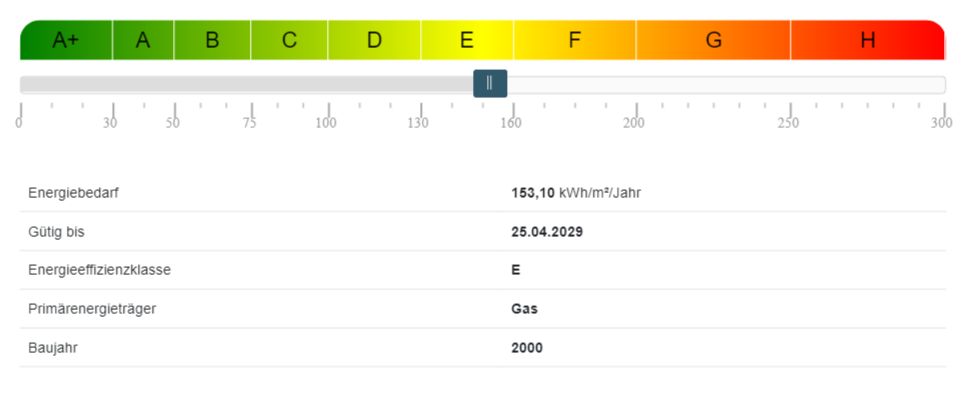Click the 50 scale label
Image resolution: width=966 pixels, height=403 pixels.
pyautogui.click(x=173, y=123)
